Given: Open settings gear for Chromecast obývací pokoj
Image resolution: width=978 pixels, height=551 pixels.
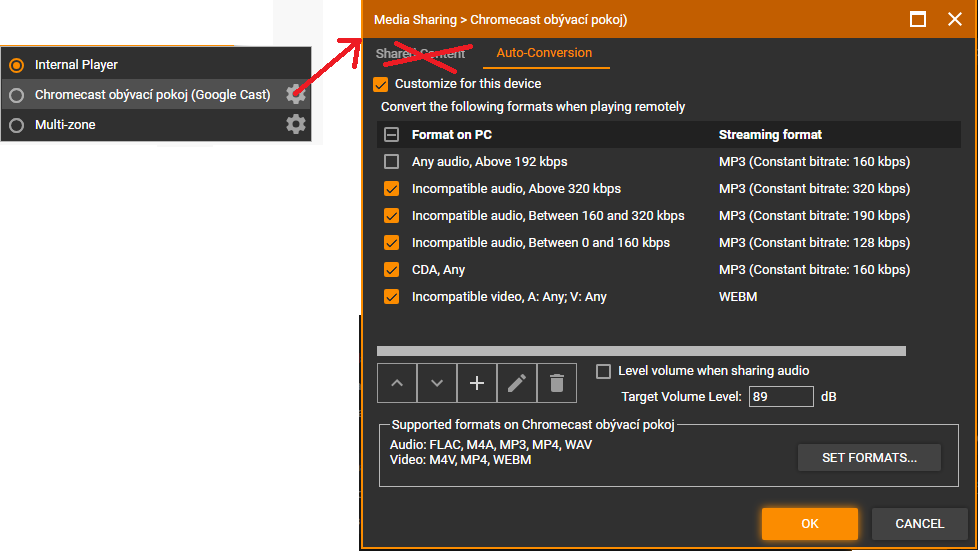Looking at the screenshot, I should (x=295, y=95).
